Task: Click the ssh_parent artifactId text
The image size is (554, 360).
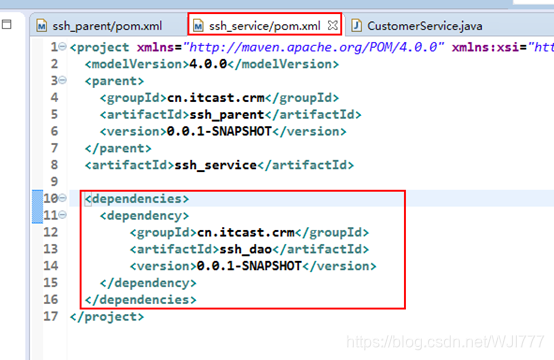Action: (227, 114)
